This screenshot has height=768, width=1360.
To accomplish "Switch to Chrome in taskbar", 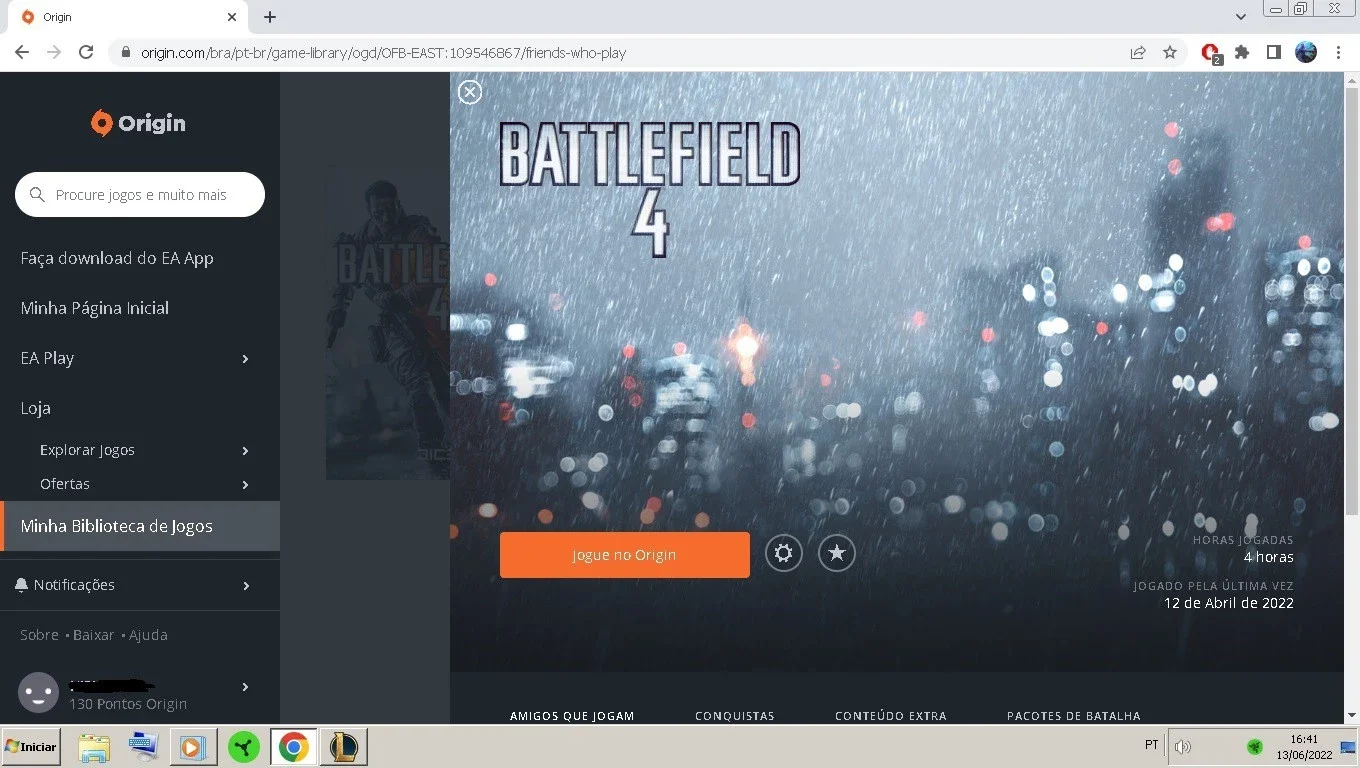I will coord(293,747).
